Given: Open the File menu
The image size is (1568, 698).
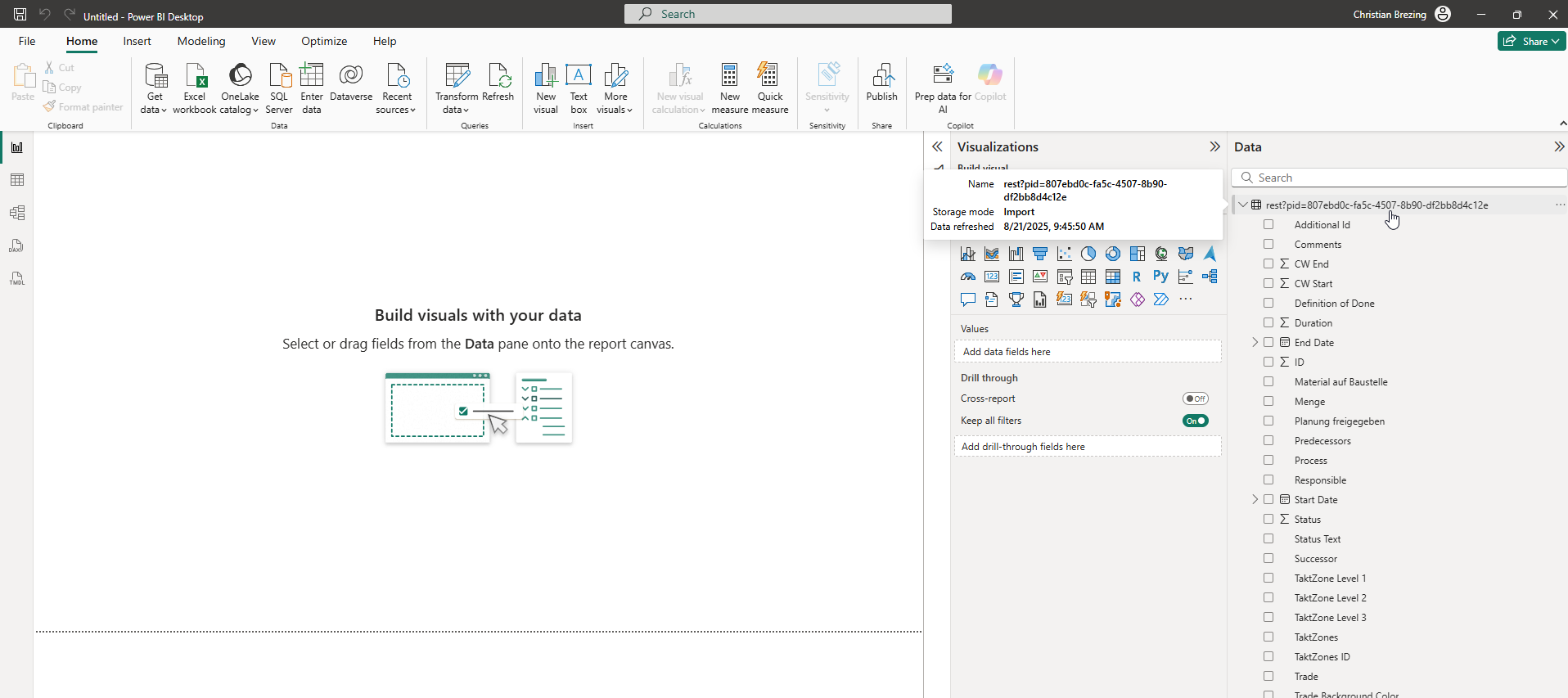Looking at the screenshot, I should 27,41.
